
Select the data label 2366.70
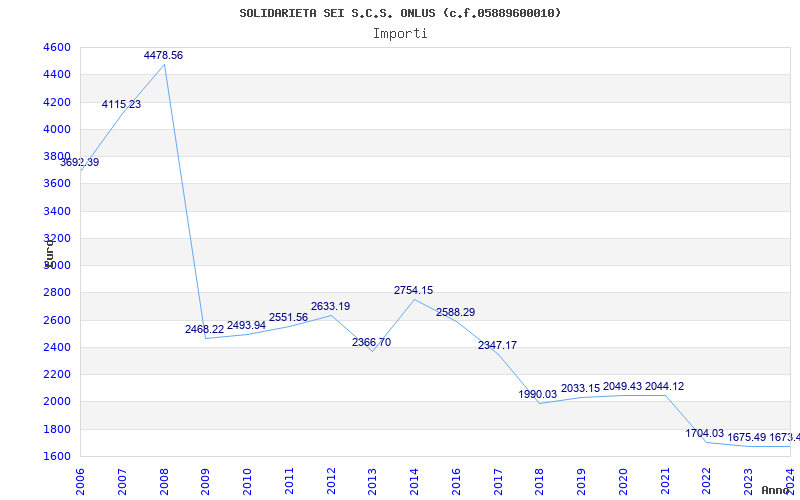point(371,342)
